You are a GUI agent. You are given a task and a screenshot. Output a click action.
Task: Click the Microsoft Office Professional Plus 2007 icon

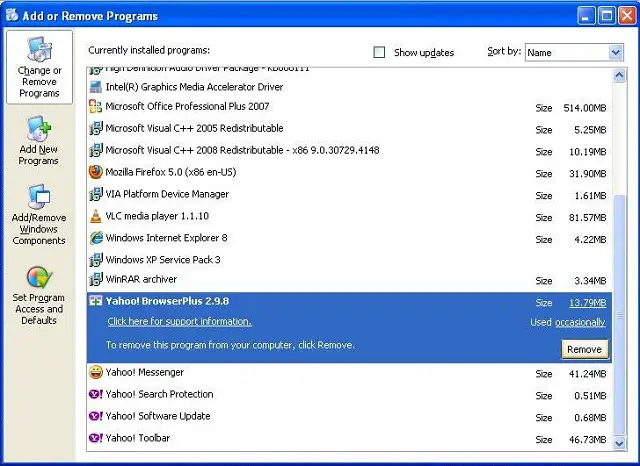[x=96, y=107]
